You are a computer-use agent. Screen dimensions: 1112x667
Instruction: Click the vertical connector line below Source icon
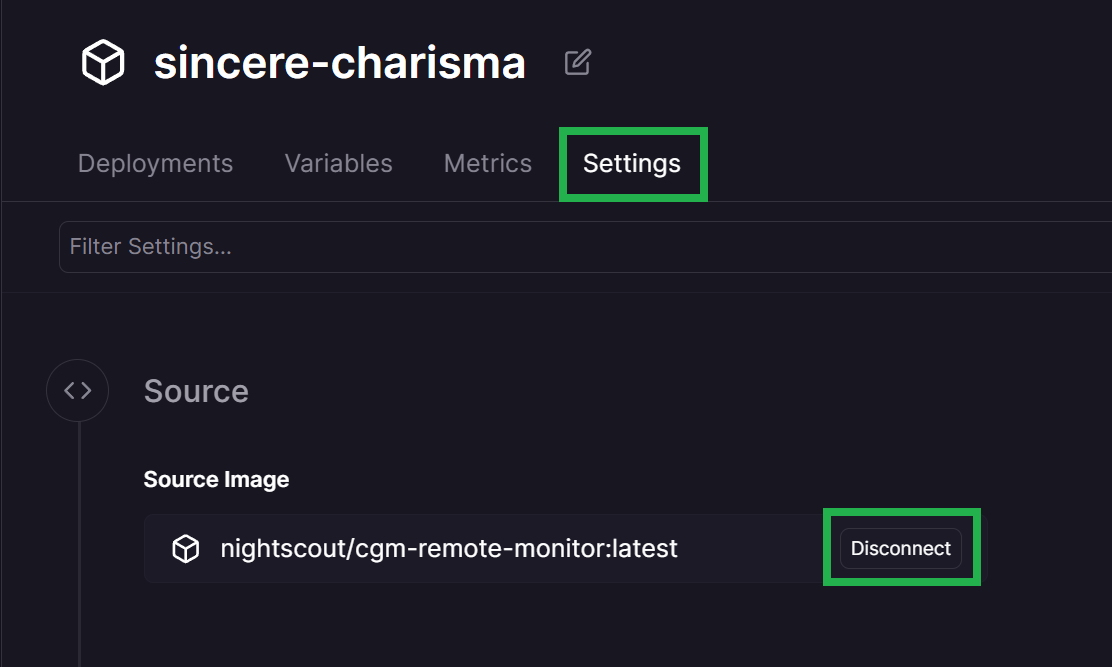79,544
